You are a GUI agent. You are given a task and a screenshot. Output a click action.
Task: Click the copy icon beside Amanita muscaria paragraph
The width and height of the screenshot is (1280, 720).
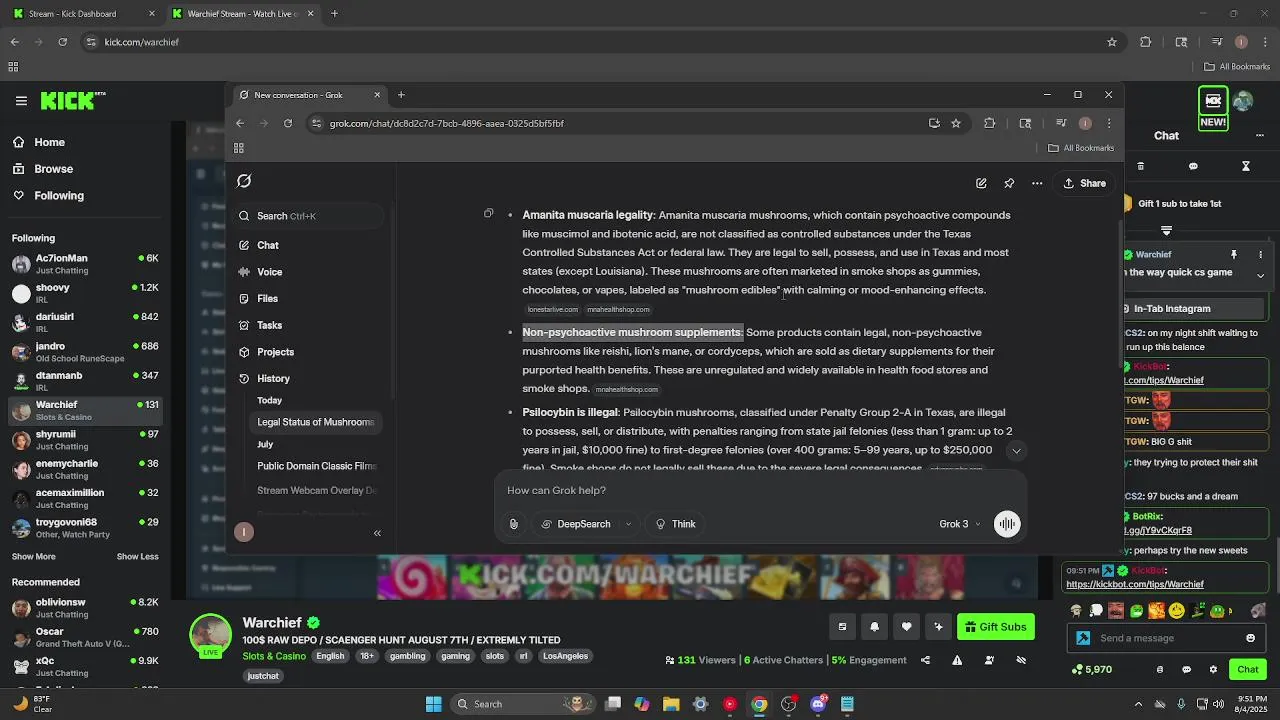click(x=488, y=213)
